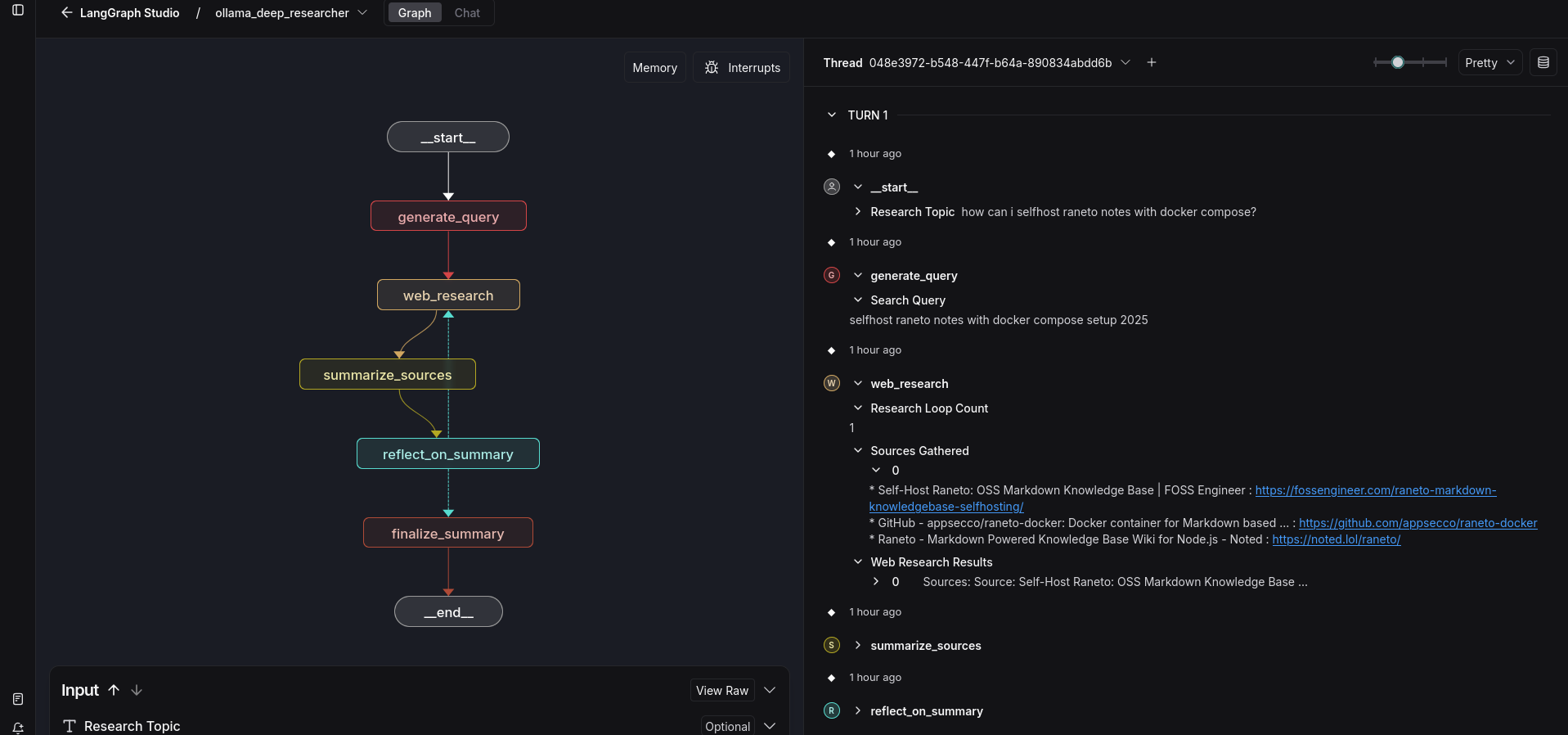Open the github.com appsecco/raneto-docker link
The height and width of the screenshot is (735, 1568).
[x=1418, y=523]
